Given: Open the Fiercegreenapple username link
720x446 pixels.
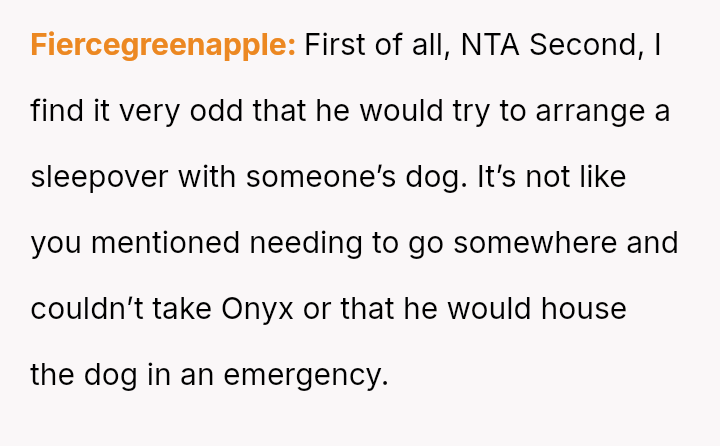Looking at the screenshot, I should click(163, 45).
